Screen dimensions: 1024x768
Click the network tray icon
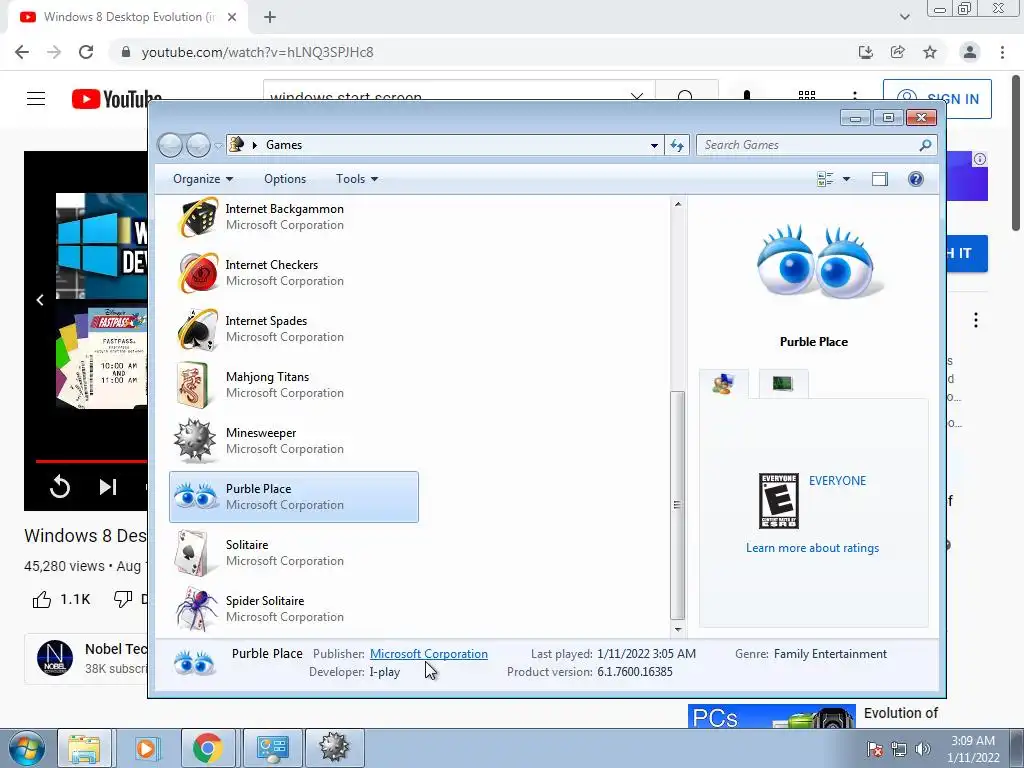(899, 749)
